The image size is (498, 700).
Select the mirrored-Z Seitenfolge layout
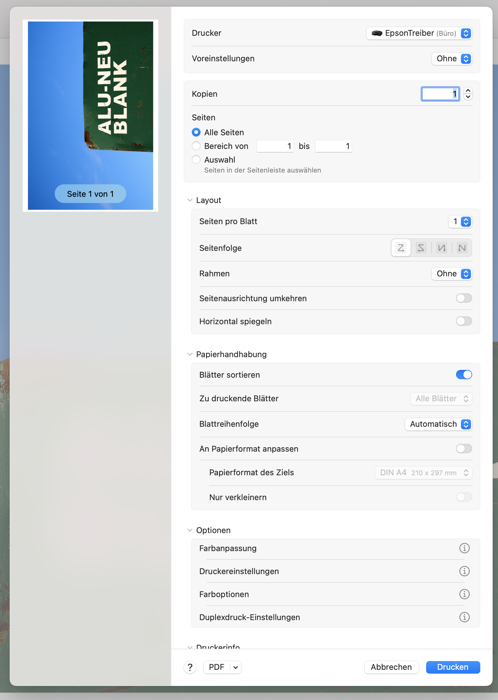click(421, 248)
